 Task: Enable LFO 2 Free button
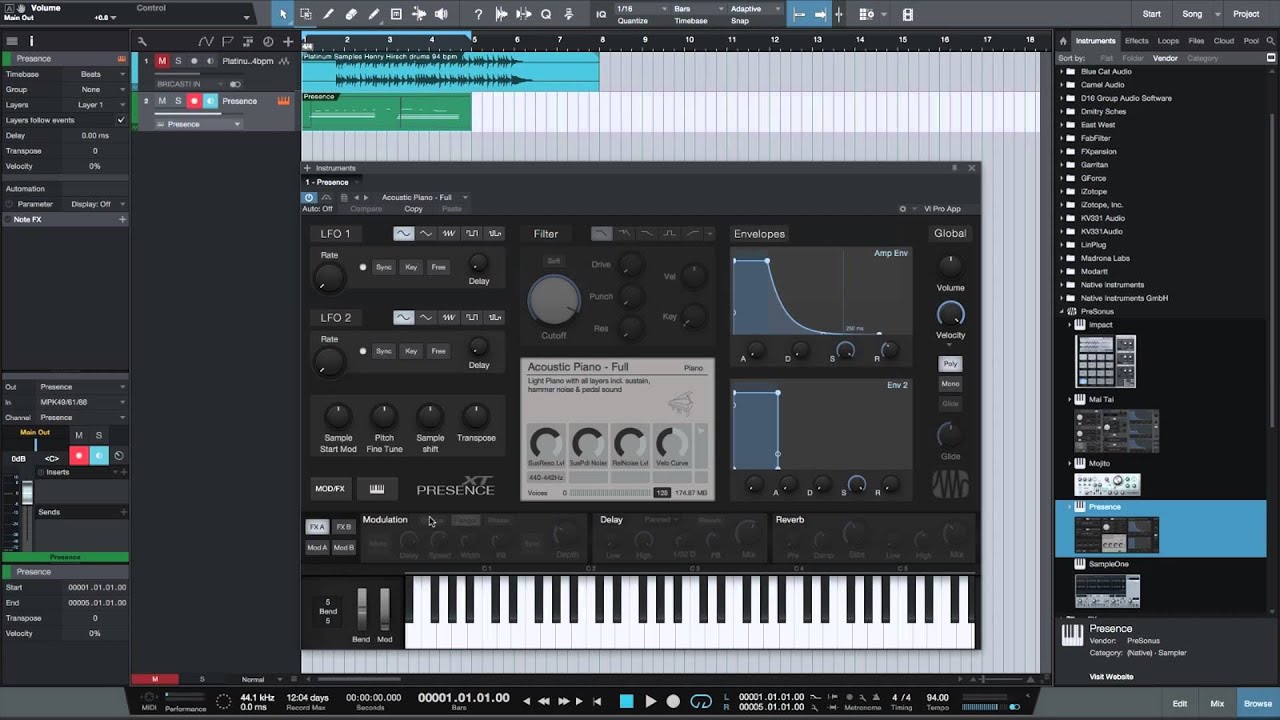[x=438, y=351]
